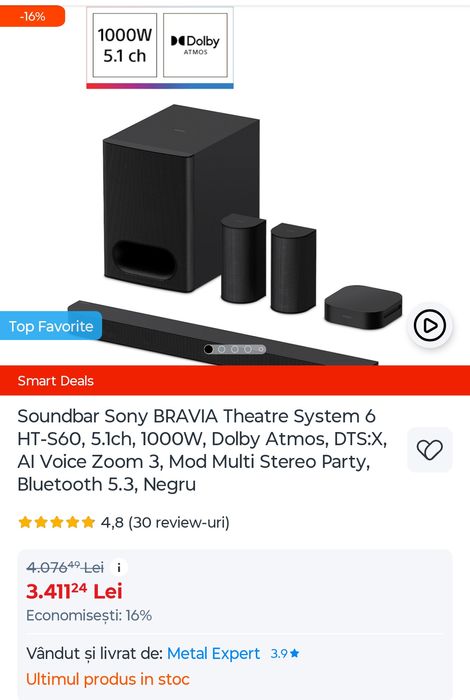Click the five-star rating icons
Screen dimensions: 470x700
click(57, 522)
